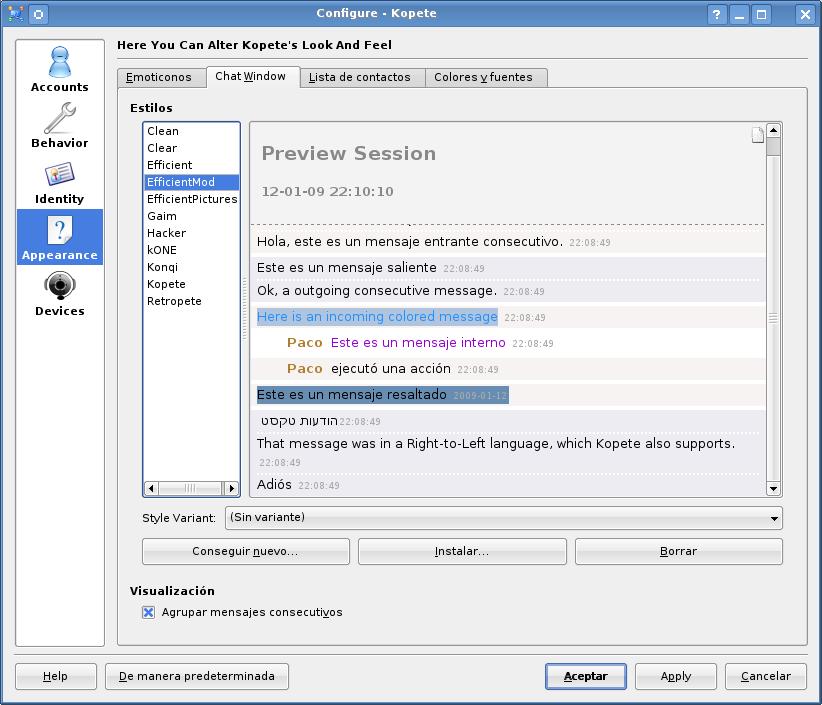Click the Aceptar button
The height and width of the screenshot is (705, 822).
click(586, 676)
